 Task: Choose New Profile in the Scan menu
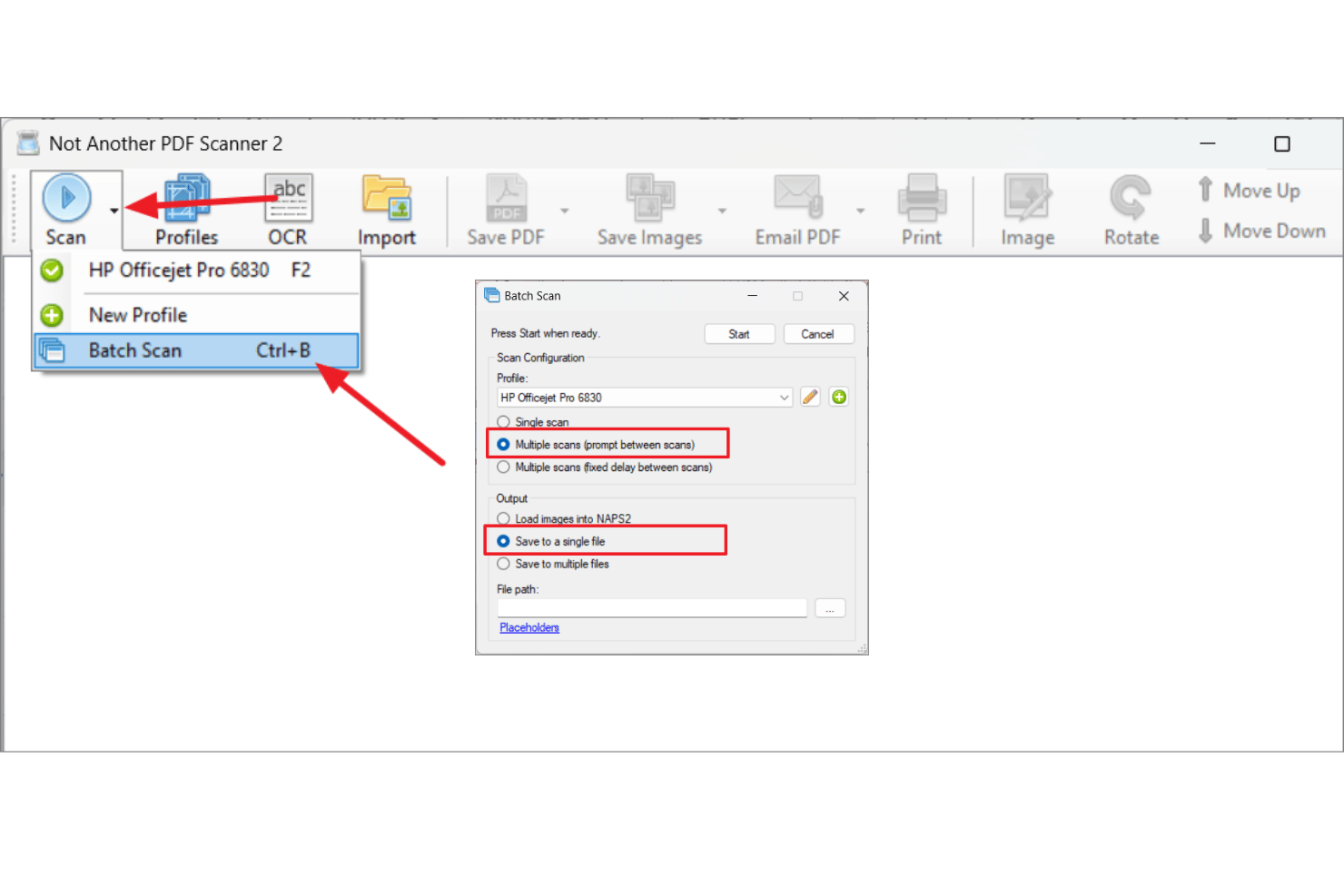click(x=196, y=315)
